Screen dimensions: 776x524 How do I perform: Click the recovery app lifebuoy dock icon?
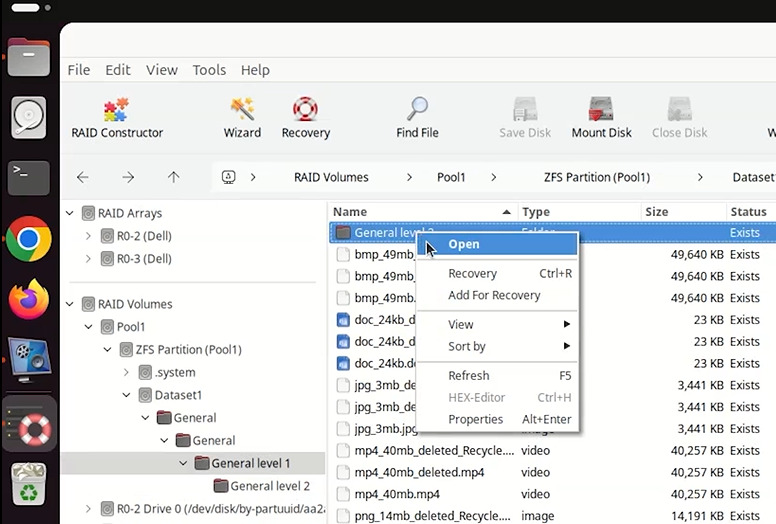coord(30,425)
